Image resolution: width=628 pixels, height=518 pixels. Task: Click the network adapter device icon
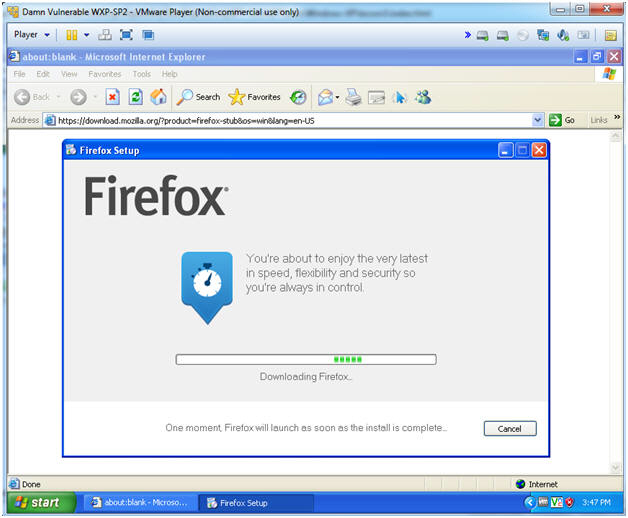click(x=543, y=36)
